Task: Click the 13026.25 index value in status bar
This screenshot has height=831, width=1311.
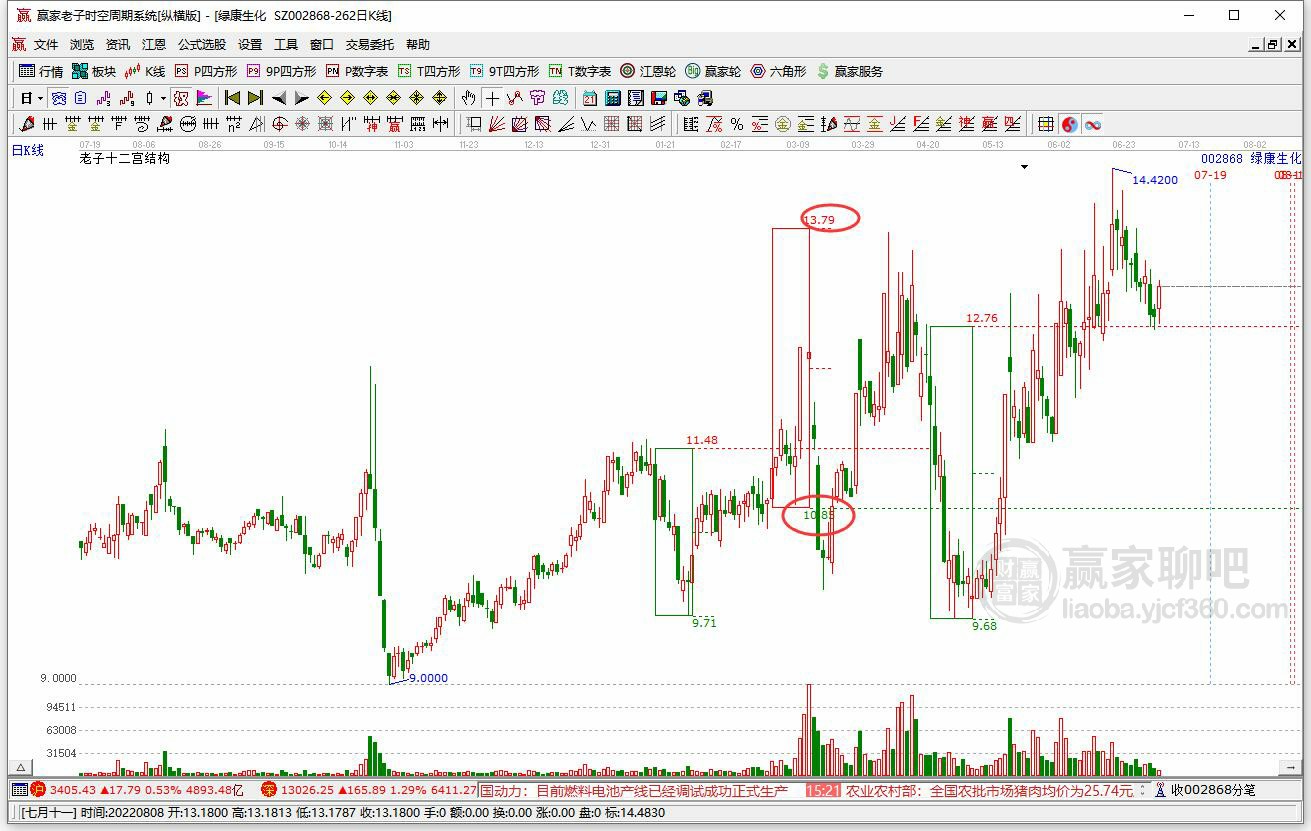Action: [306, 790]
